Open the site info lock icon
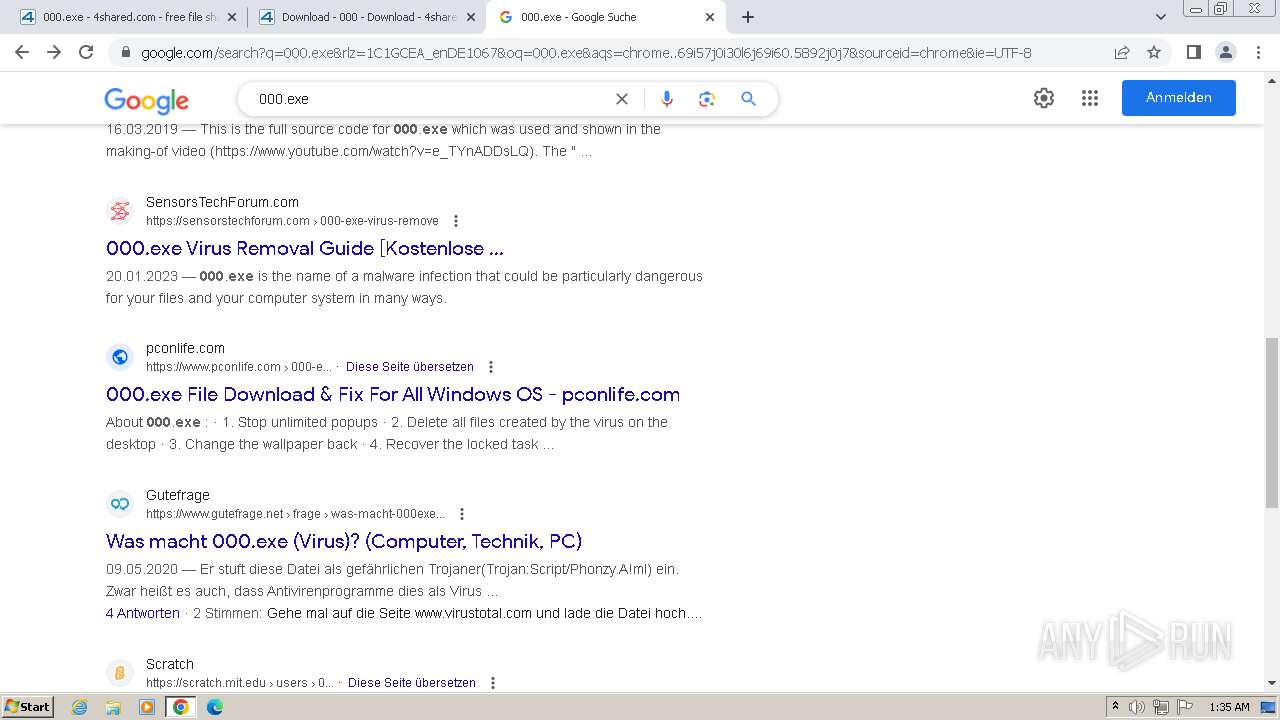Image resolution: width=1280 pixels, height=720 pixels. (x=126, y=53)
